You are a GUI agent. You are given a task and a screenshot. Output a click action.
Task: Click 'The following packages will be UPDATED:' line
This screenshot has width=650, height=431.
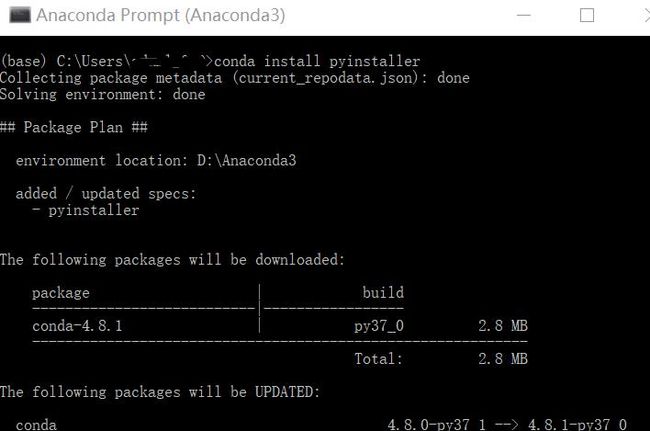[160, 392]
